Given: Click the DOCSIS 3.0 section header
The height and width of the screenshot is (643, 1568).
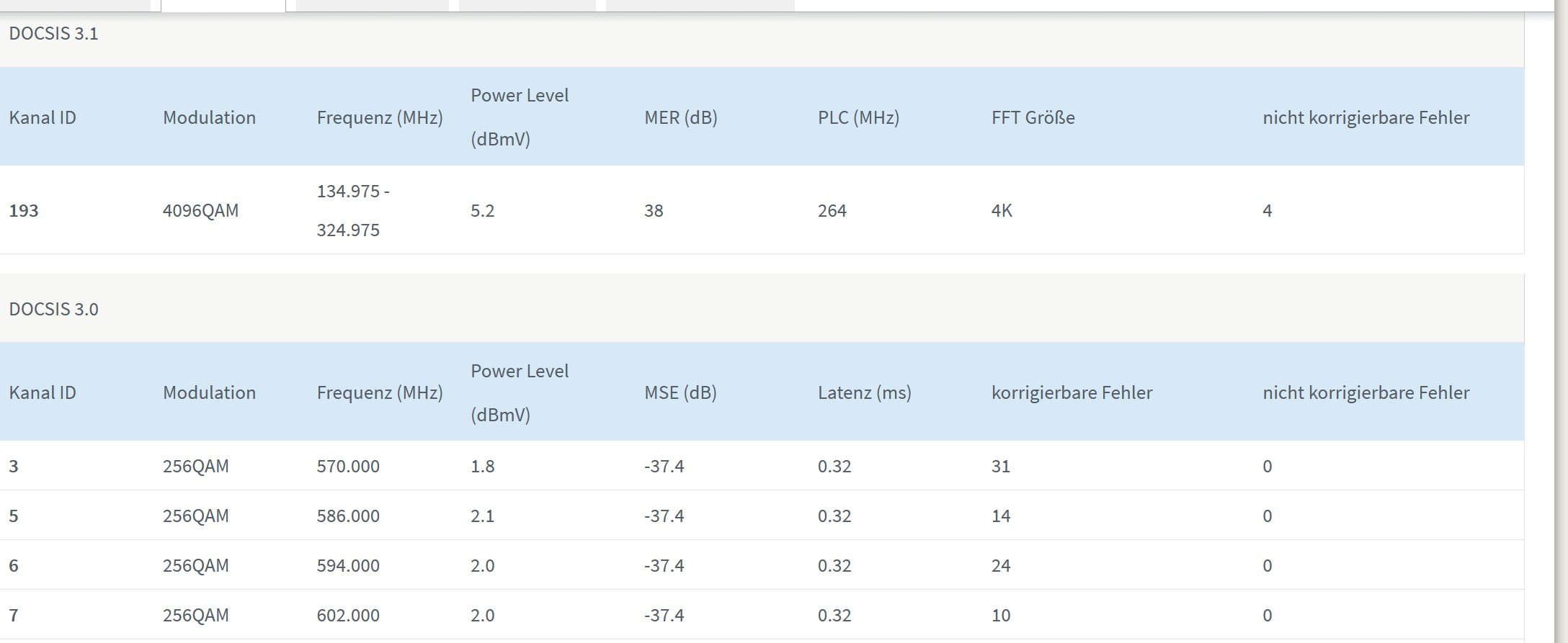Looking at the screenshot, I should (x=53, y=310).
